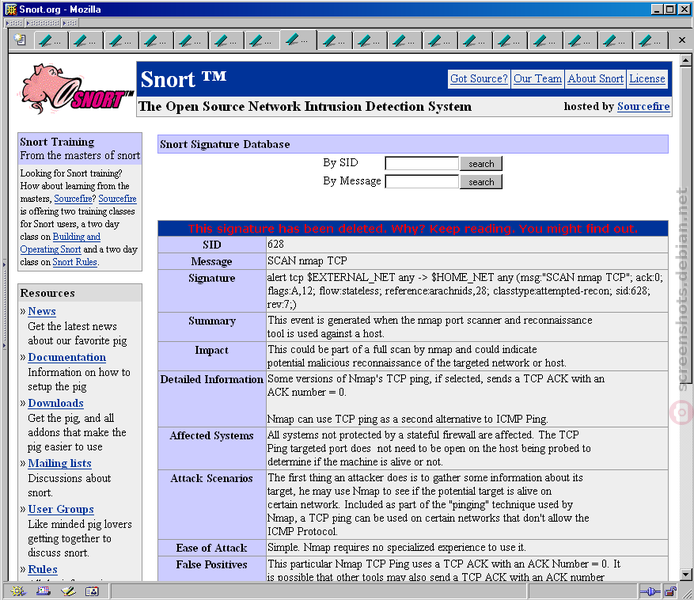Open the Mozilla window icon in the title bar

pyautogui.click(x=11, y=9)
